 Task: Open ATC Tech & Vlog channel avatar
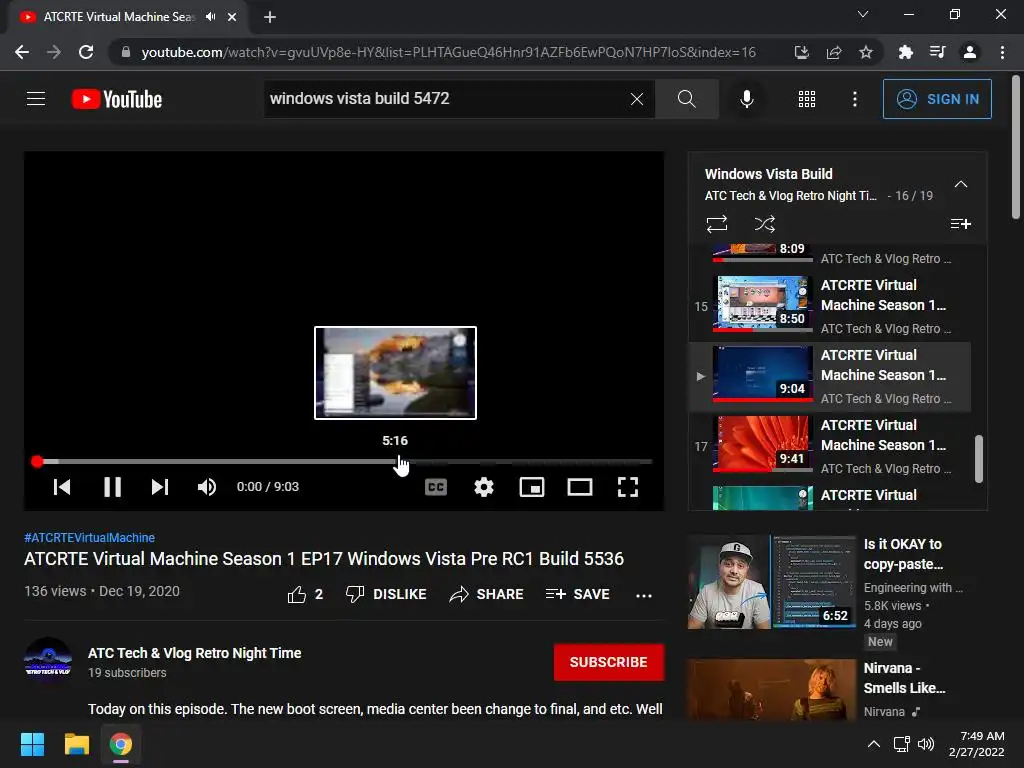click(48, 660)
